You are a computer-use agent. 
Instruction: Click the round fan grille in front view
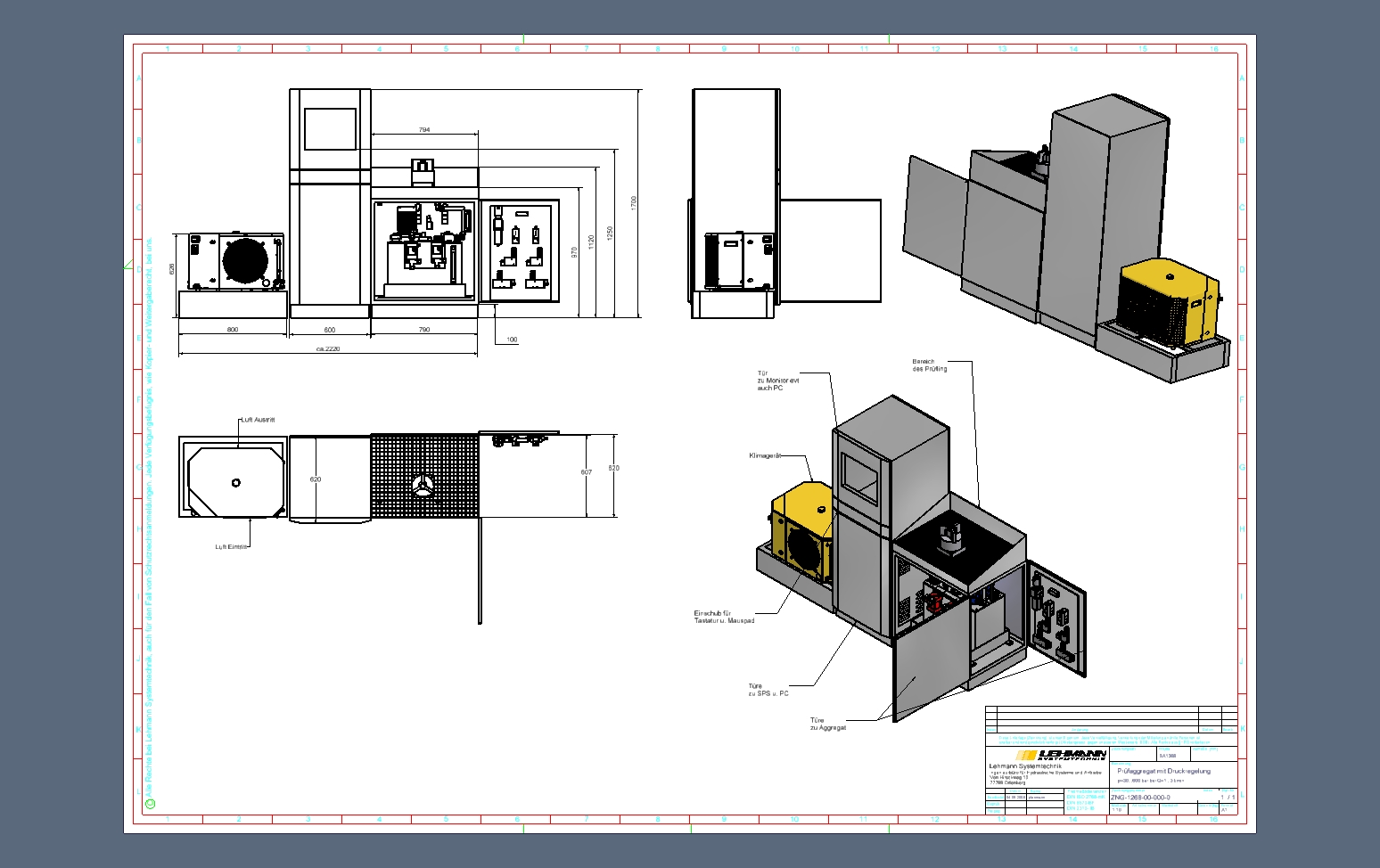[x=245, y=260]
